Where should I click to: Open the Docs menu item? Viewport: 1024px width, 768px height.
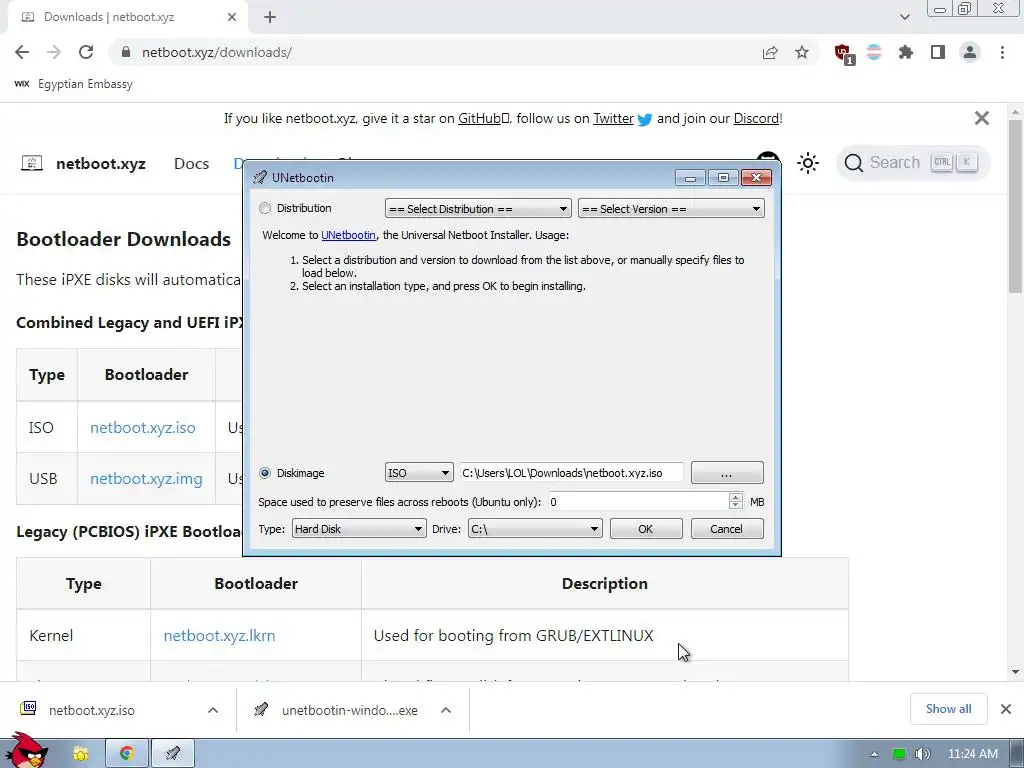(191, 163)
